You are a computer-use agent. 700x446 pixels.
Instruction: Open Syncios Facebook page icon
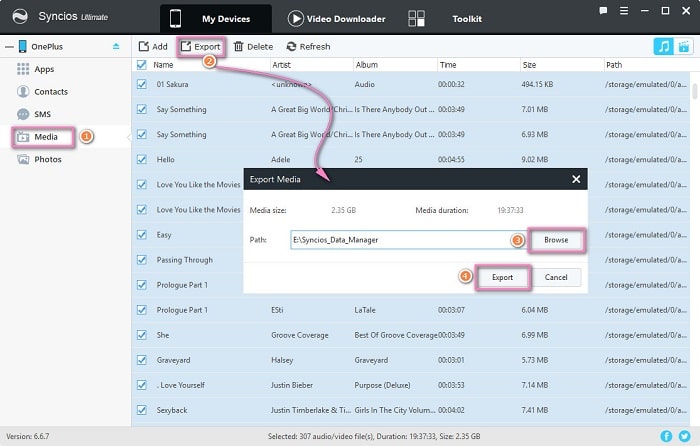pos(667,437)
